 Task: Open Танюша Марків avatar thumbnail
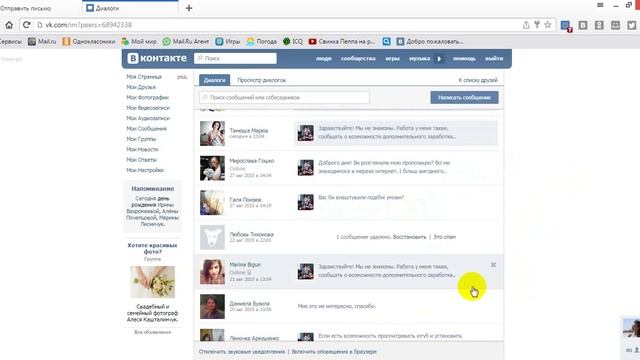click(x=212, y=133)
